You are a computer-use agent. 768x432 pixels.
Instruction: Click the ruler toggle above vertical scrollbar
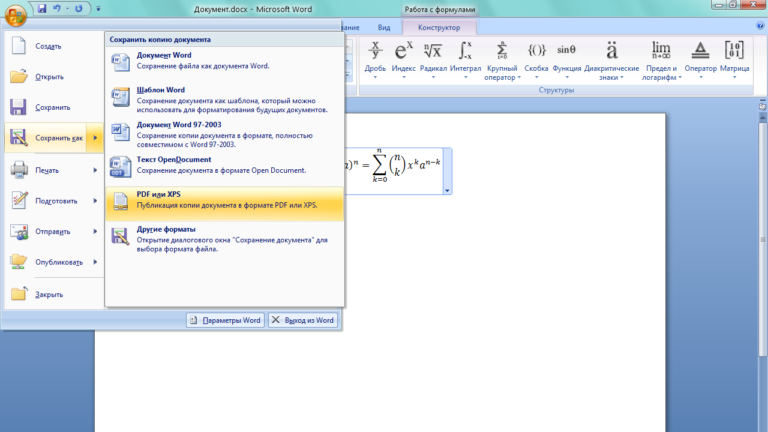click(763, 105)
